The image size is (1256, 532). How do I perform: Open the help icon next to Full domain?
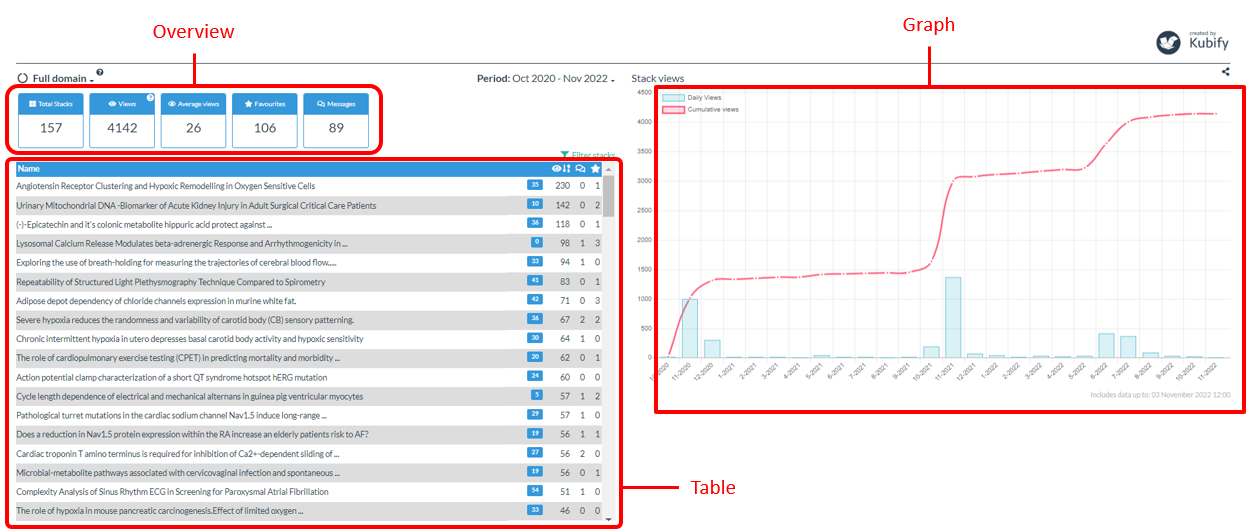point(100,72)
